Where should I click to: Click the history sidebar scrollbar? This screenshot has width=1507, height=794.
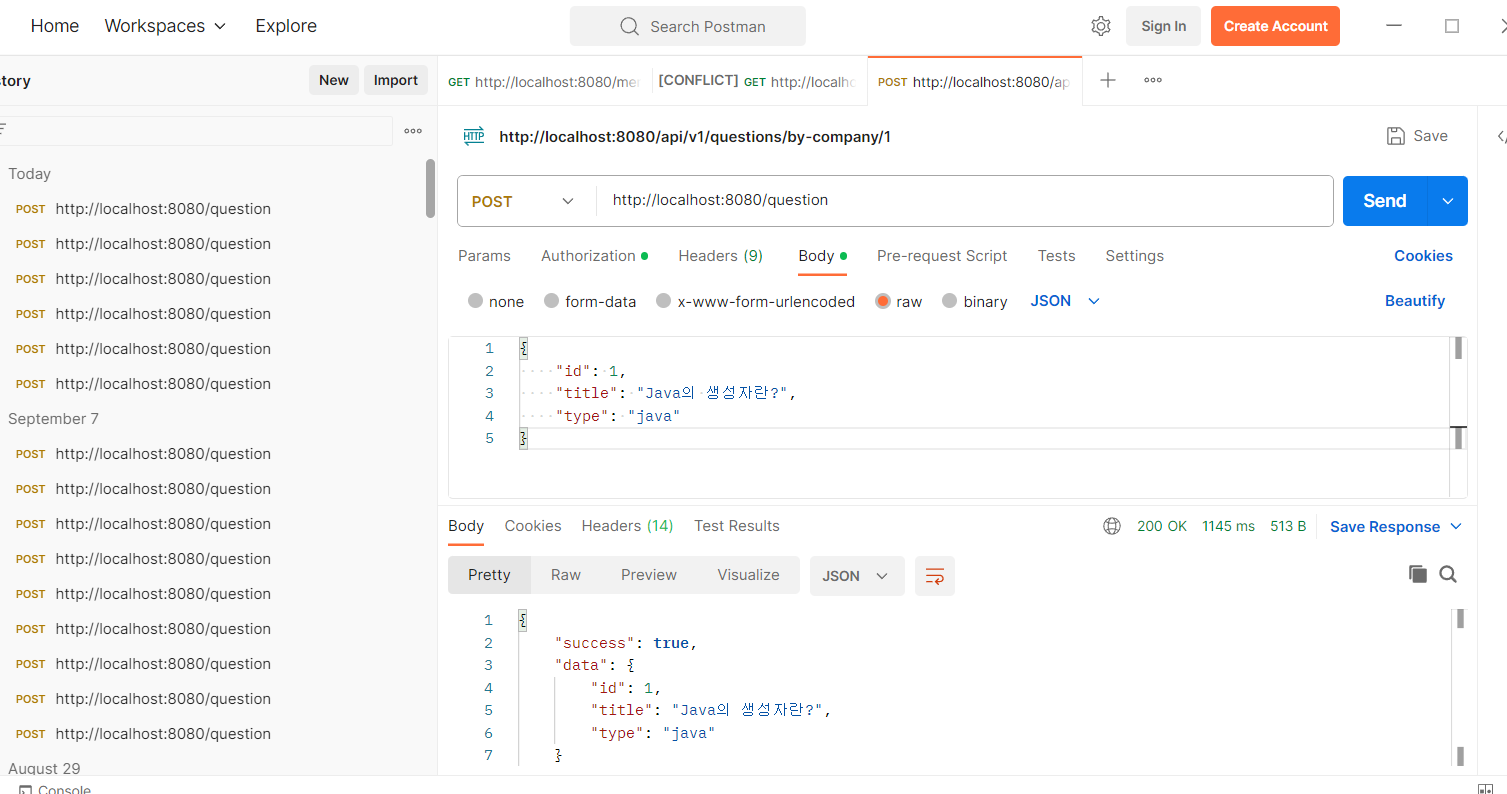point(431,188)
